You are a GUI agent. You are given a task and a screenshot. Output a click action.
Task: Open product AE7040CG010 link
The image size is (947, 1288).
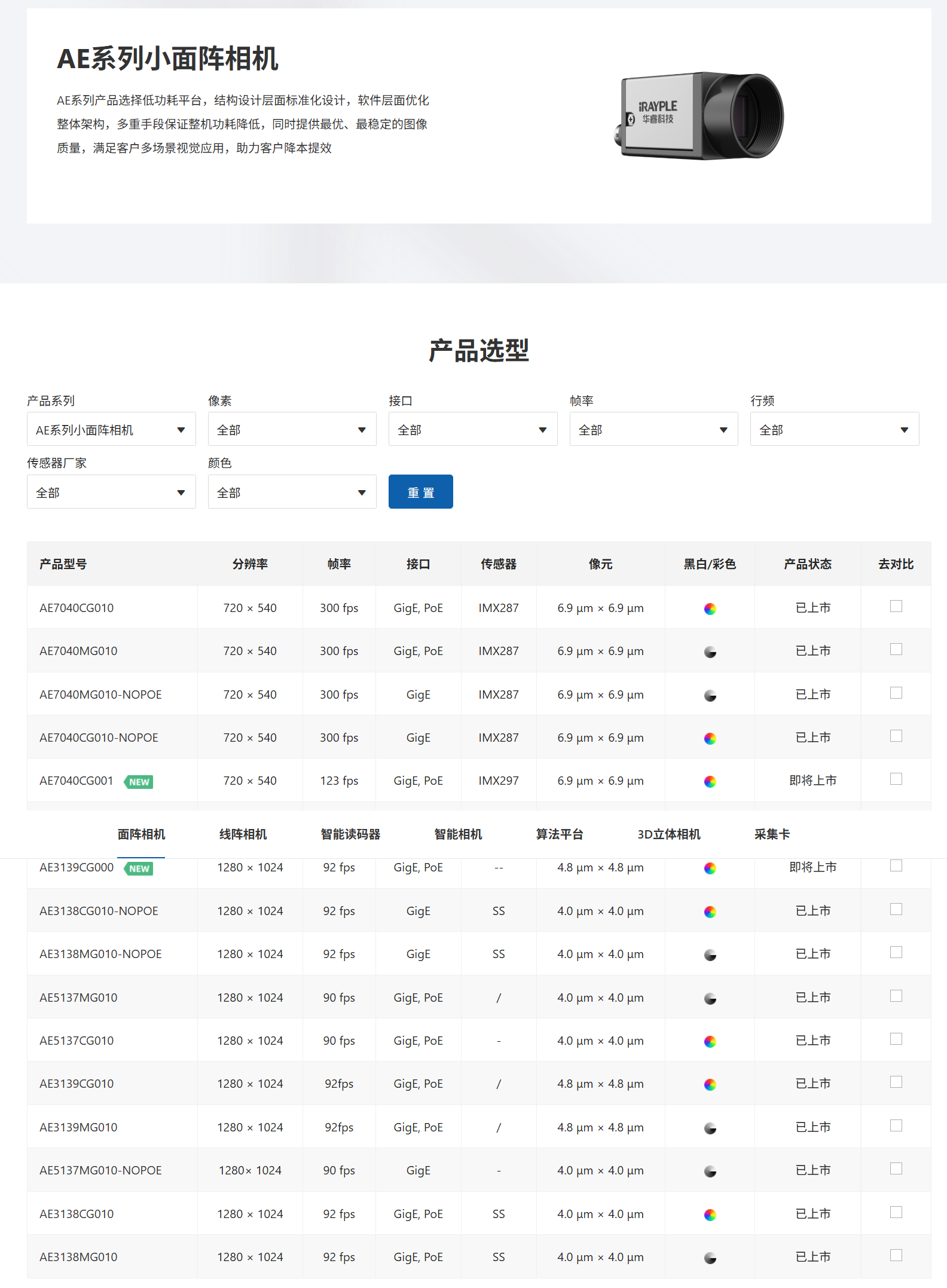coord(77,608)
